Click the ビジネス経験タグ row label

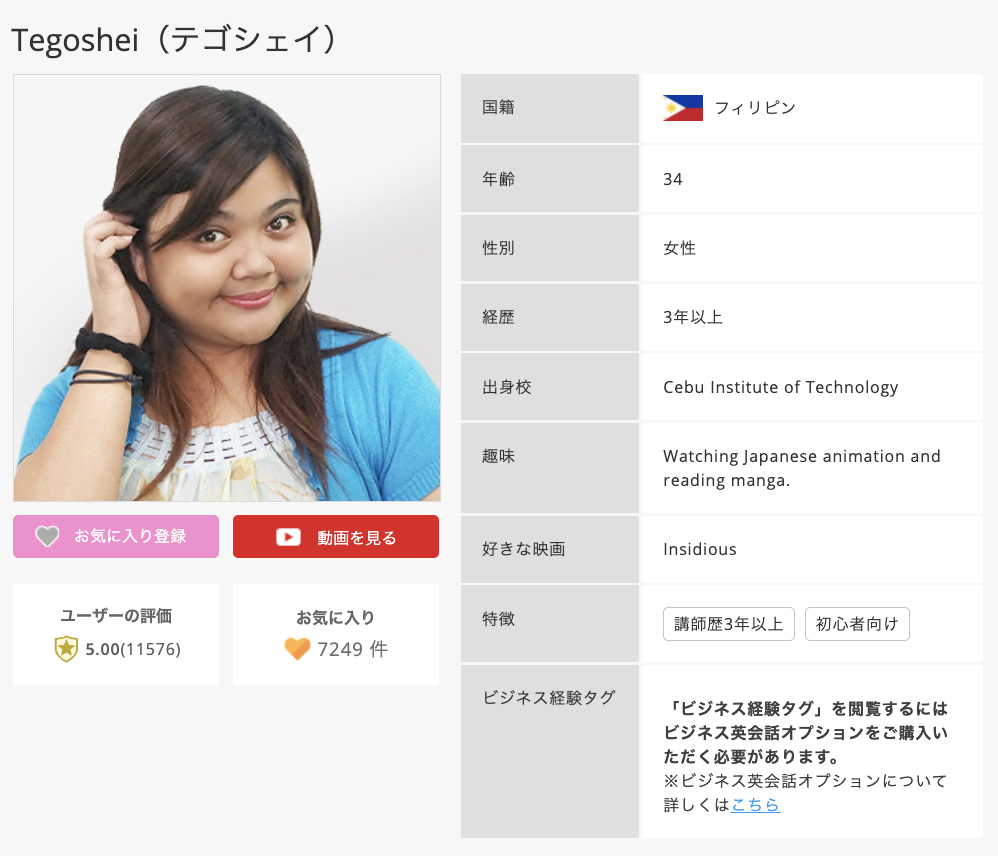coord(549,698)
